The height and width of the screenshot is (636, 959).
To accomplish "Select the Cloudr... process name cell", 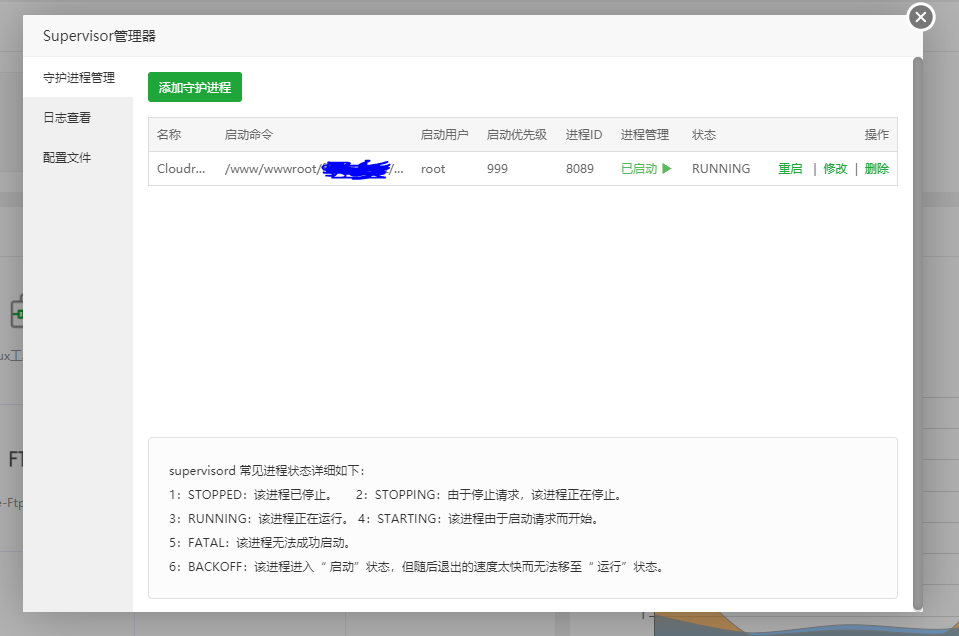I will pos(181,169).
